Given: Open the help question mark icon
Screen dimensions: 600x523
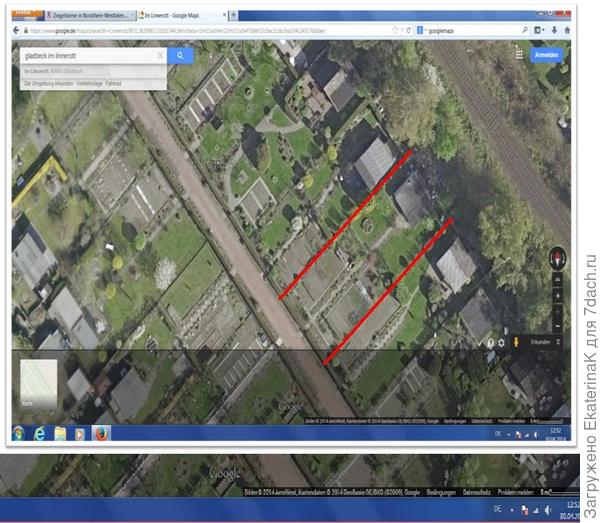Looking at the screenshot, I should pos(490,343).
